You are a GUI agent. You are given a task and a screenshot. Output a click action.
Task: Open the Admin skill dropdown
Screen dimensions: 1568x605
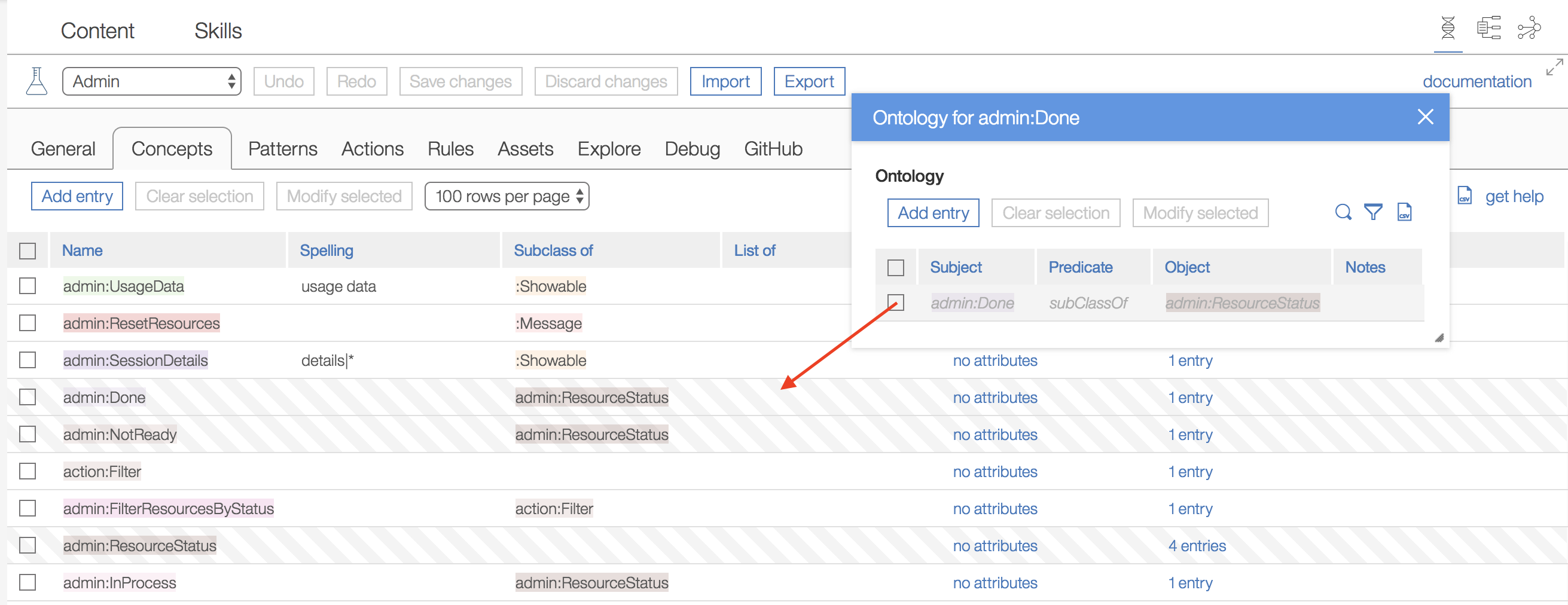coord(151,81)
